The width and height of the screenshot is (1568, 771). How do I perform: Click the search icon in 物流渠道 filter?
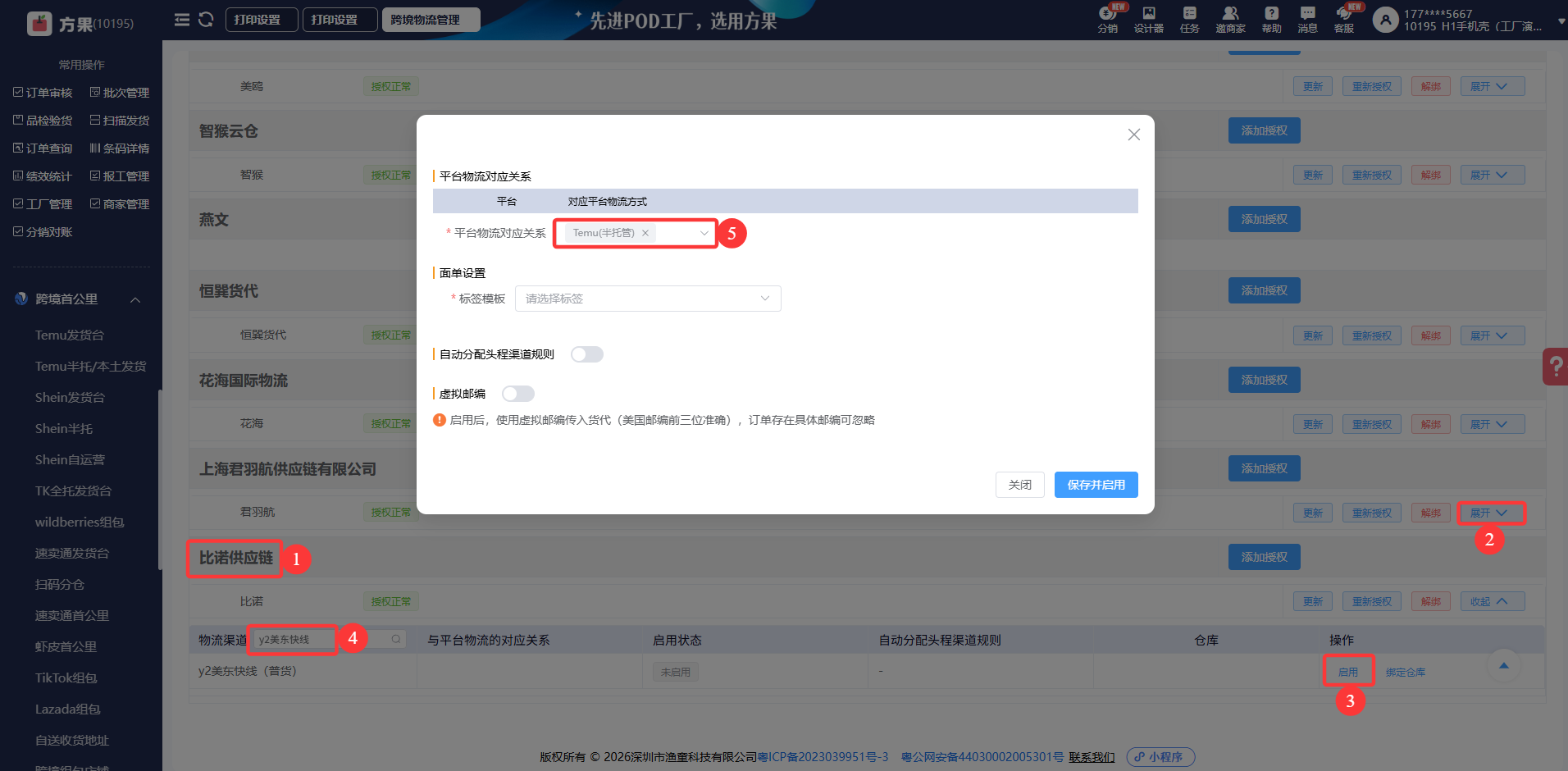[x=396, y=639]
